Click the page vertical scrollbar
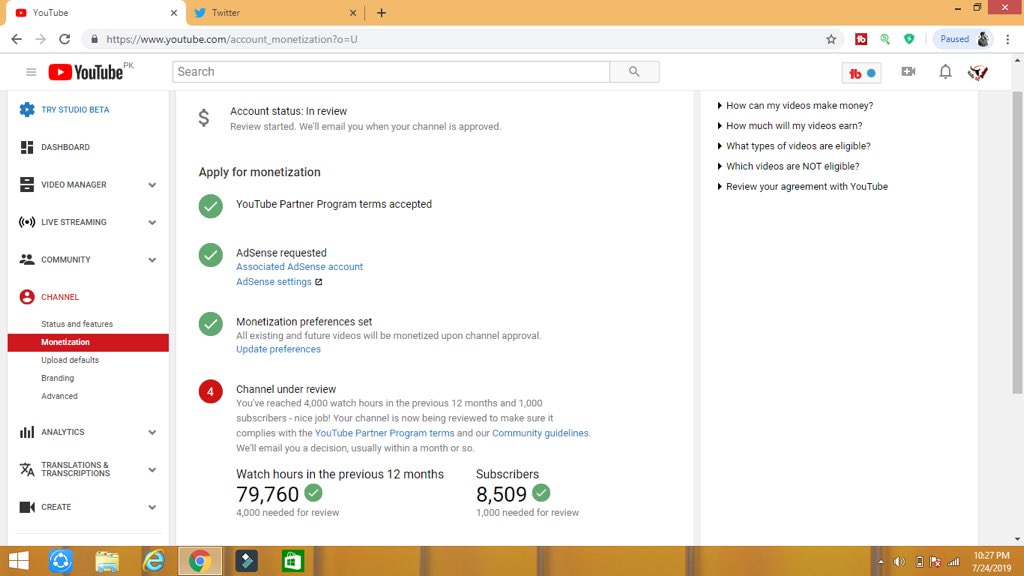The image size is (1024, 576). [x=1017, y=242]
